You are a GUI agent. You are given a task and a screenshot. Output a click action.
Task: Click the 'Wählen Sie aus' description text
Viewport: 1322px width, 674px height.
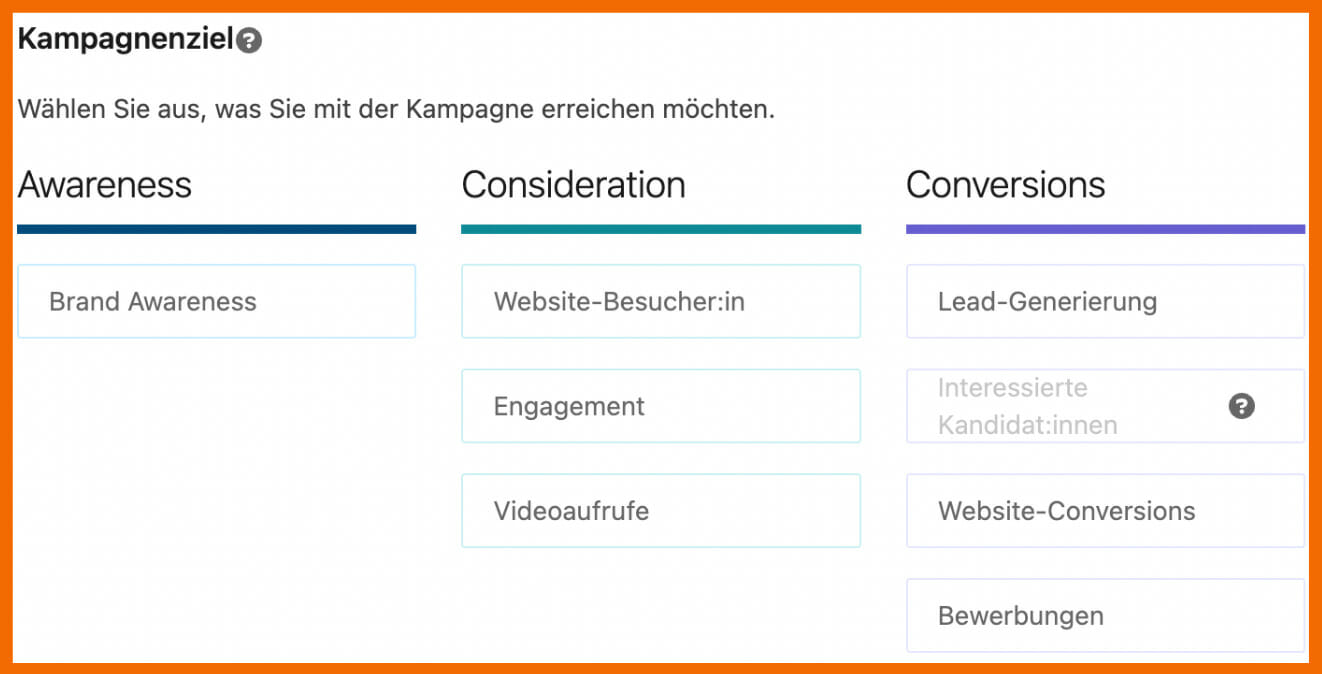click(396, 109)
